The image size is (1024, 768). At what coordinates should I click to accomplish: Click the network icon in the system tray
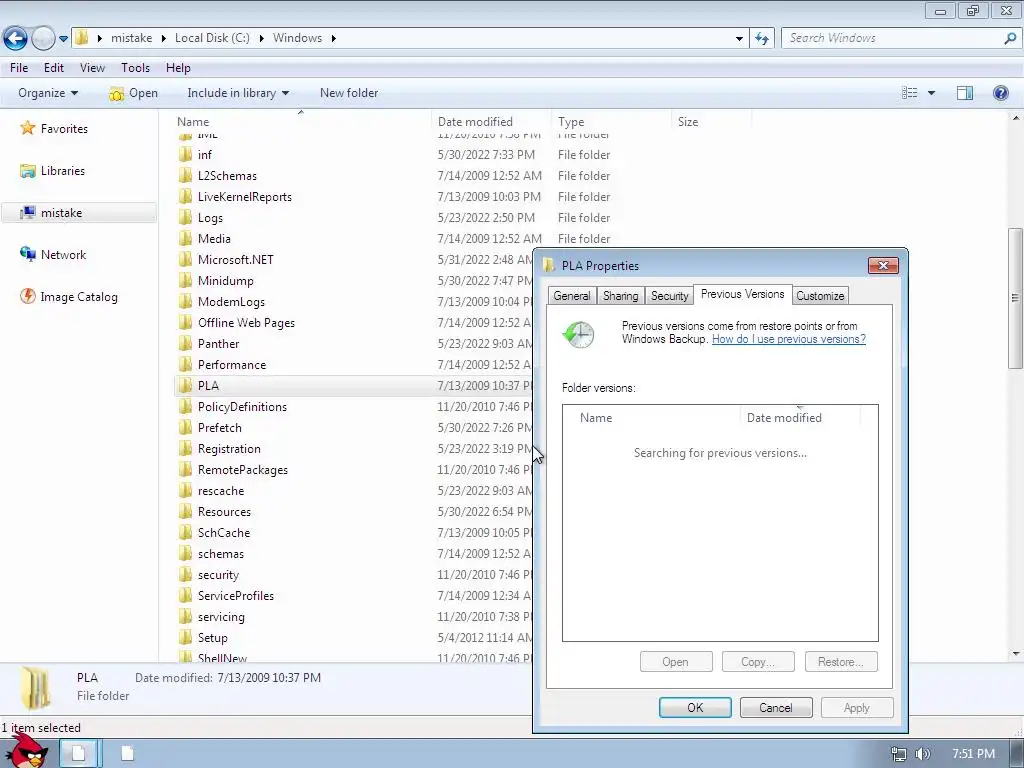pos(899,754)
